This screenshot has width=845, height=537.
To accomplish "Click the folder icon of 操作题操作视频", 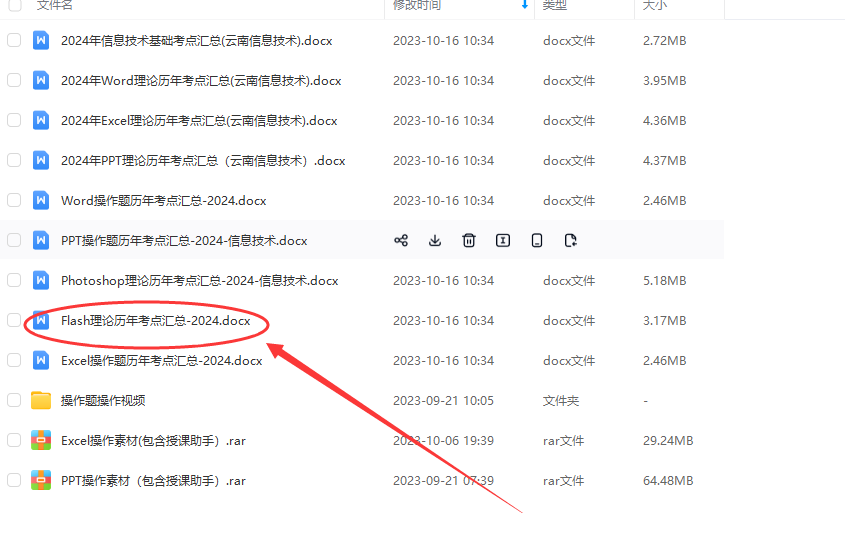I will (x=41, y=401).
